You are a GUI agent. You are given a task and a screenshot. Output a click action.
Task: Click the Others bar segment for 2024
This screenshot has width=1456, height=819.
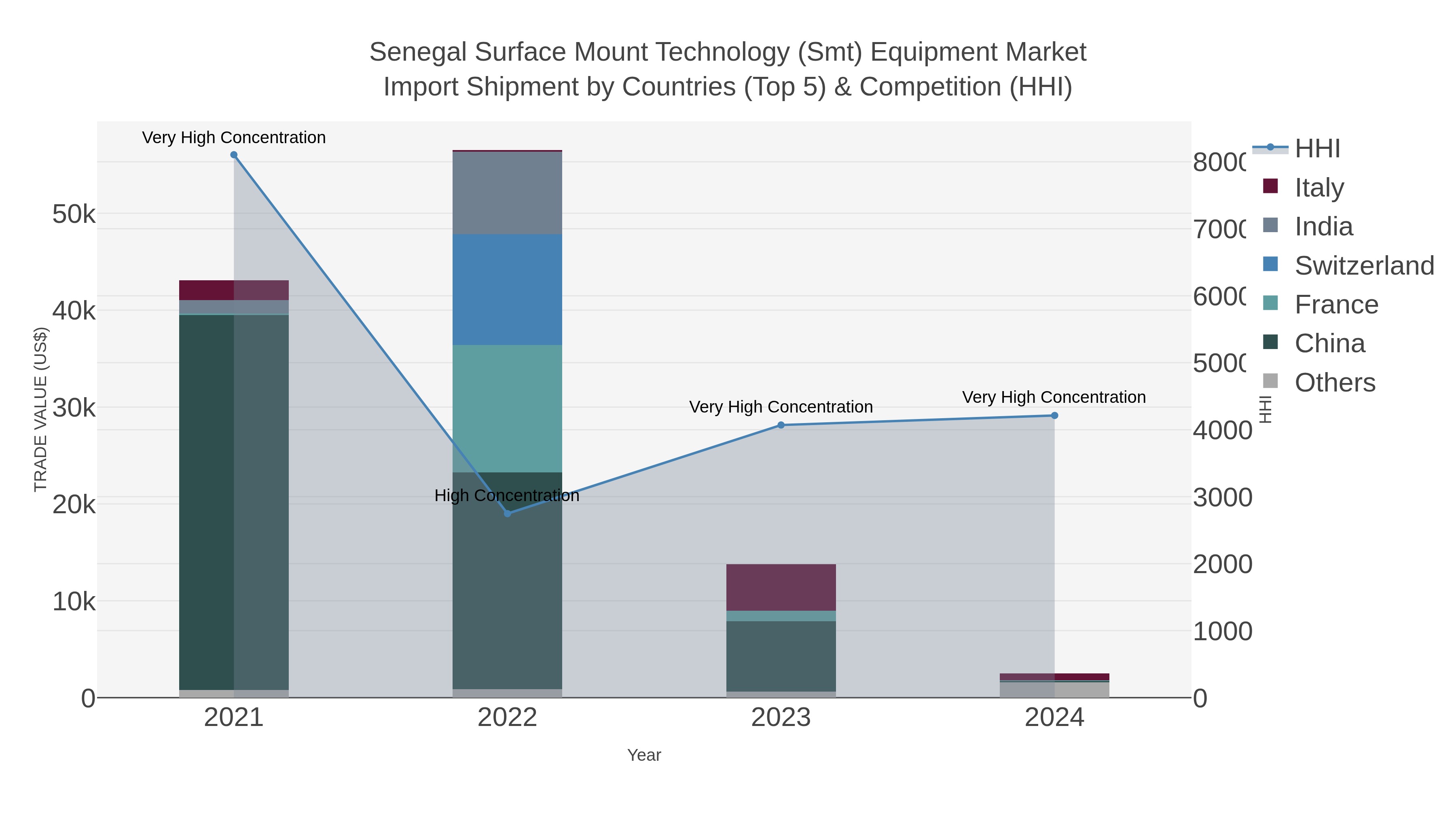(1054, 690)
